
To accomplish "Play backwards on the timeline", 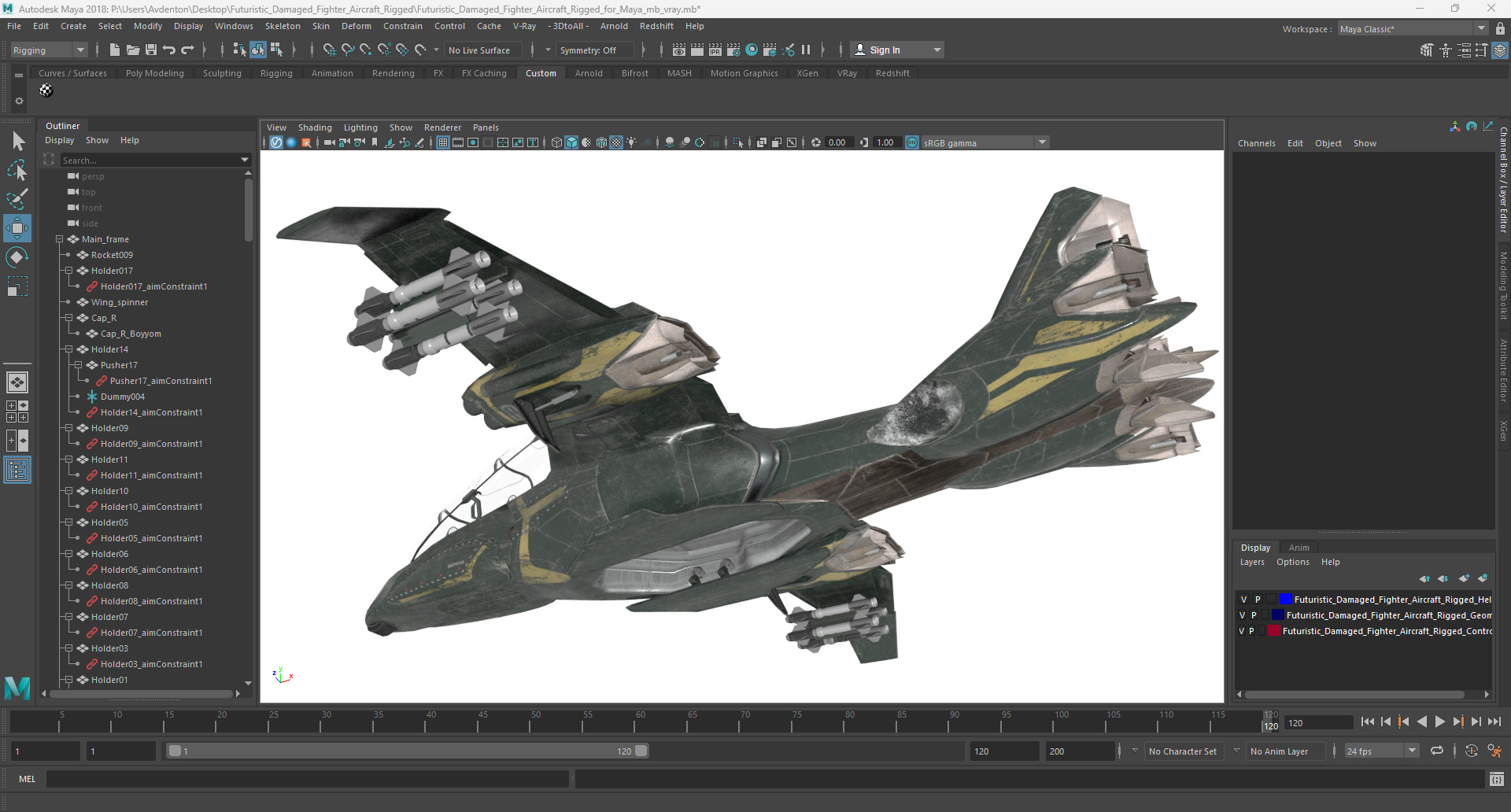I will coord(1422,722).
